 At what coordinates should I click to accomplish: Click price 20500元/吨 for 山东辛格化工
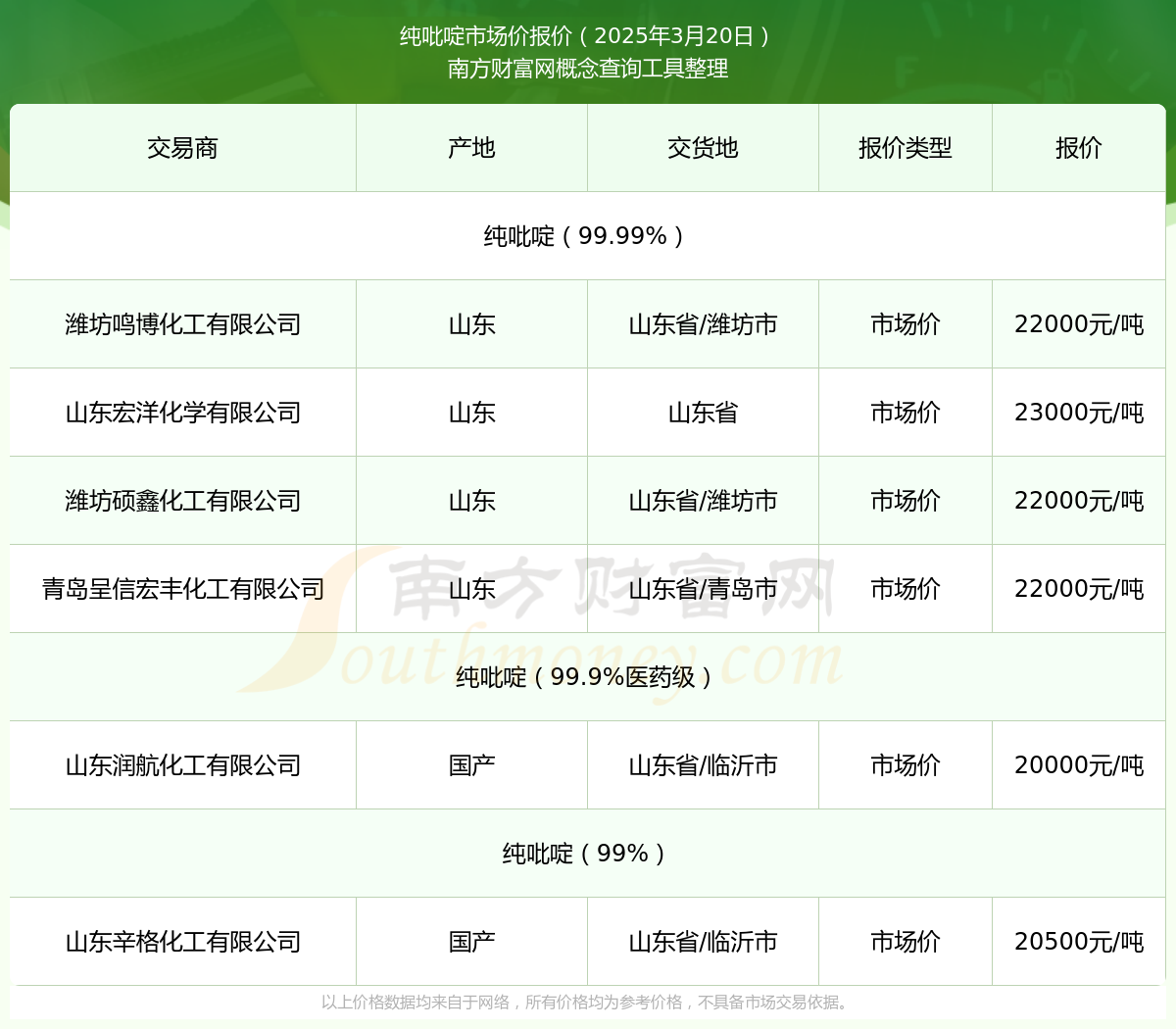1079,942
